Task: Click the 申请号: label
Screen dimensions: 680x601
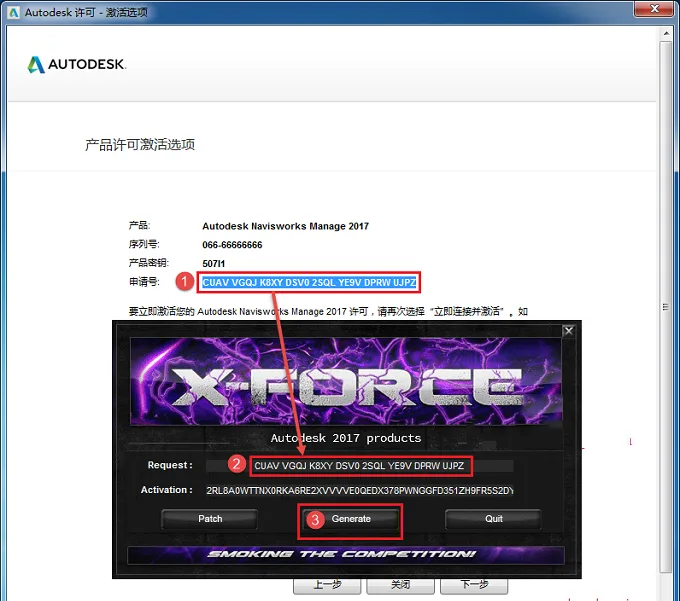Action: (144, 282)
